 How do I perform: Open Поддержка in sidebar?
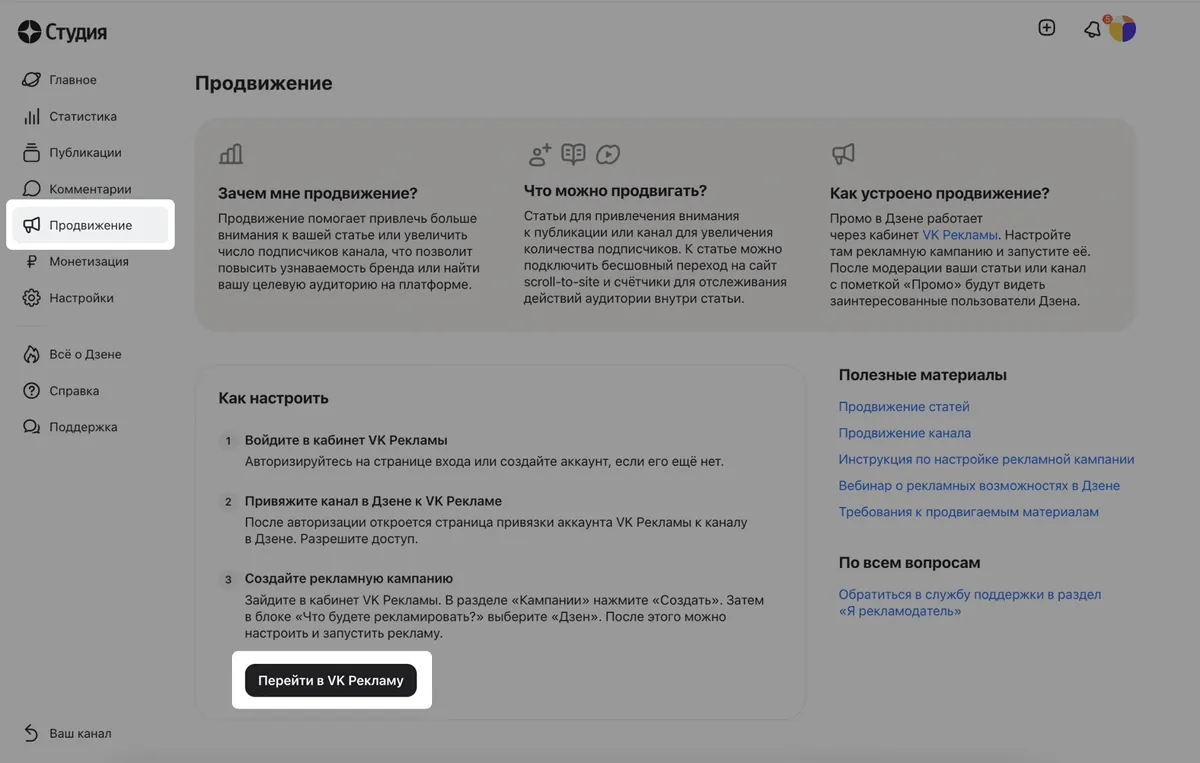coord(83,427)
